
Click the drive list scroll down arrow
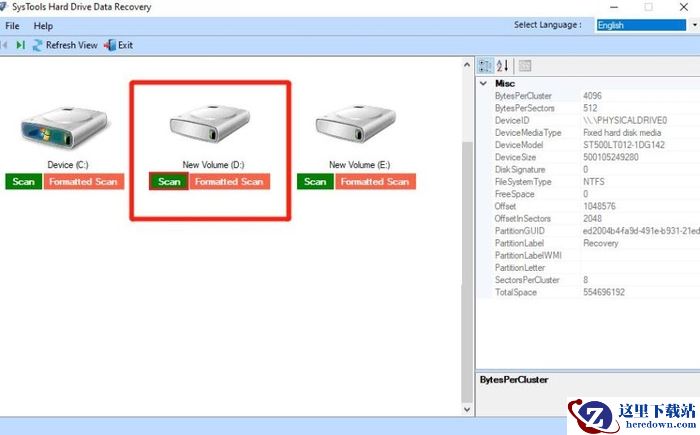[x=467, y=409]
